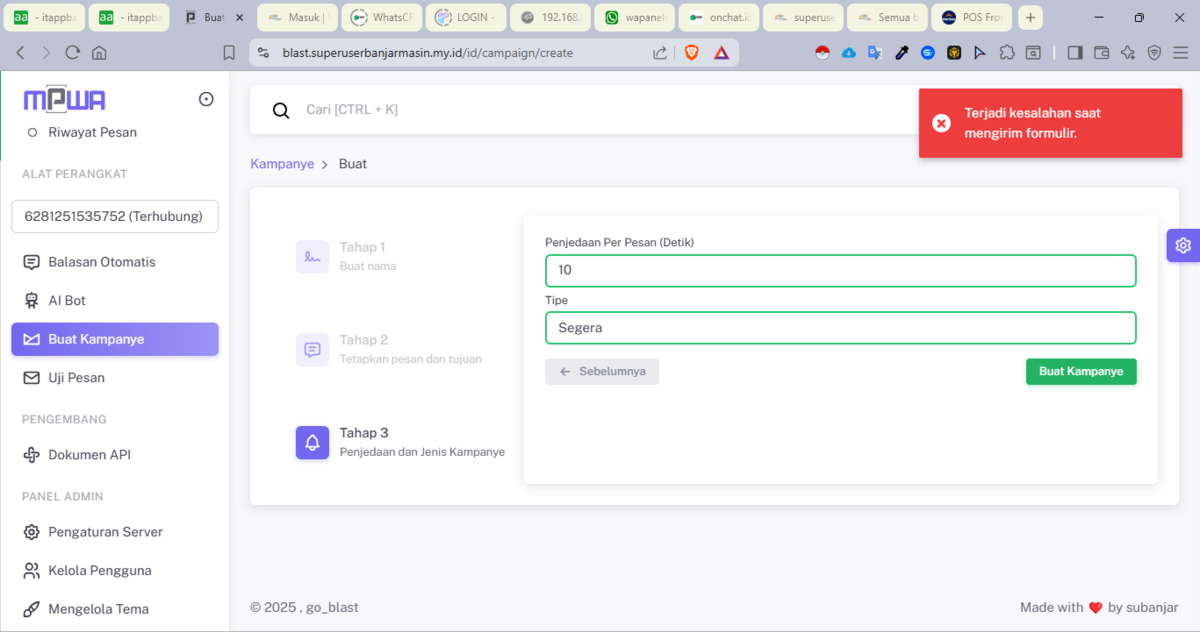This screenshot has height=632, width=1200.
Task: Click the Sebelumnya back button
Action: (x=602, y=371)
